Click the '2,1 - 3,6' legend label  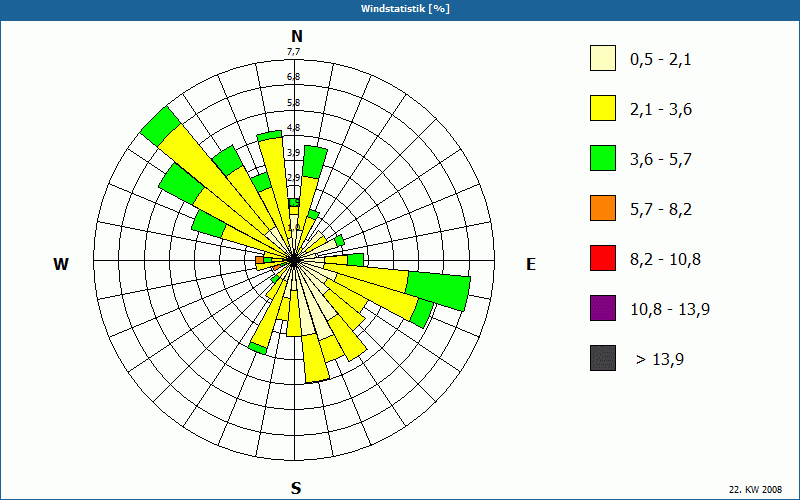pos(661,110)
